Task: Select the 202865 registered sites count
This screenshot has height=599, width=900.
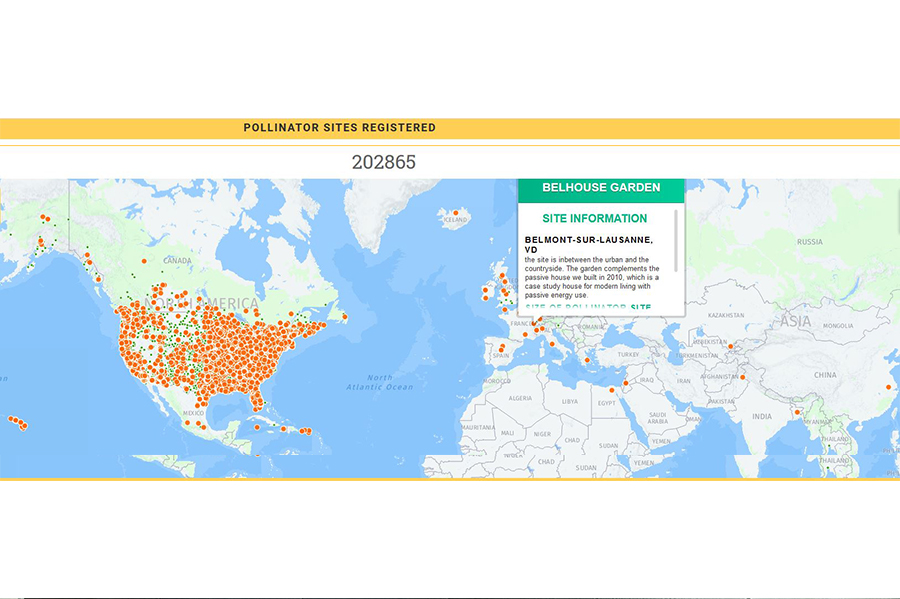Action: (383, 162)
